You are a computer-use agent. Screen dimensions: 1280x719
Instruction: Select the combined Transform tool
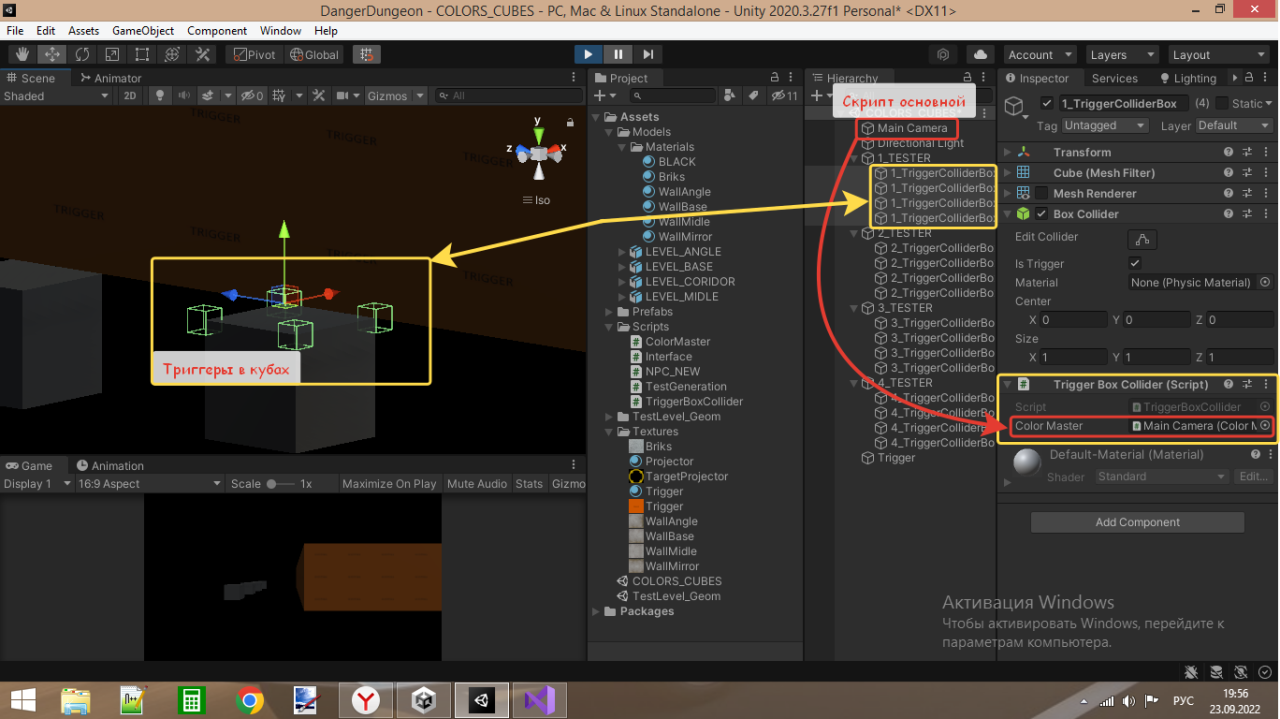tap(172, 55)
